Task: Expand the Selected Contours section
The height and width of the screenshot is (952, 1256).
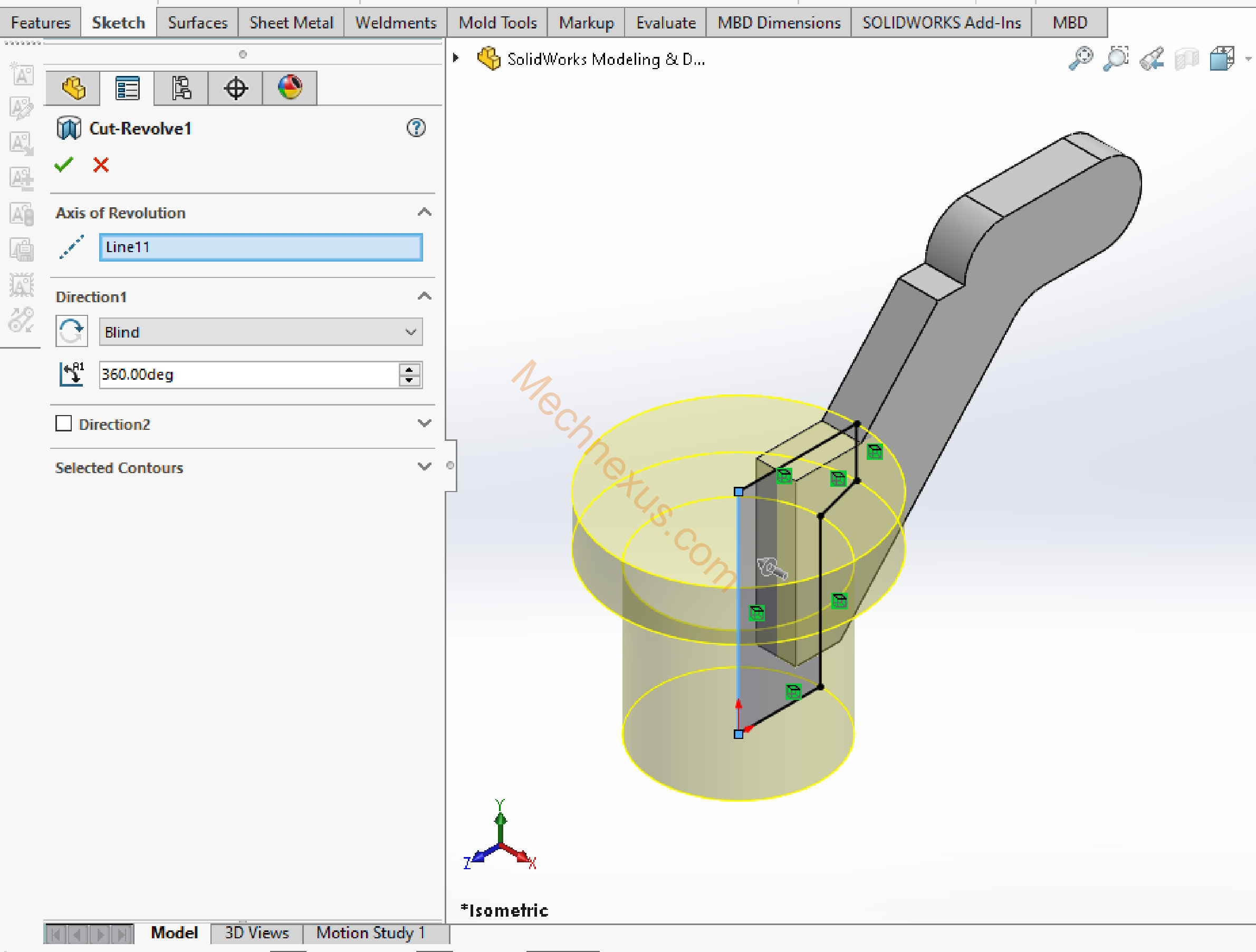Action: (424, 467)
